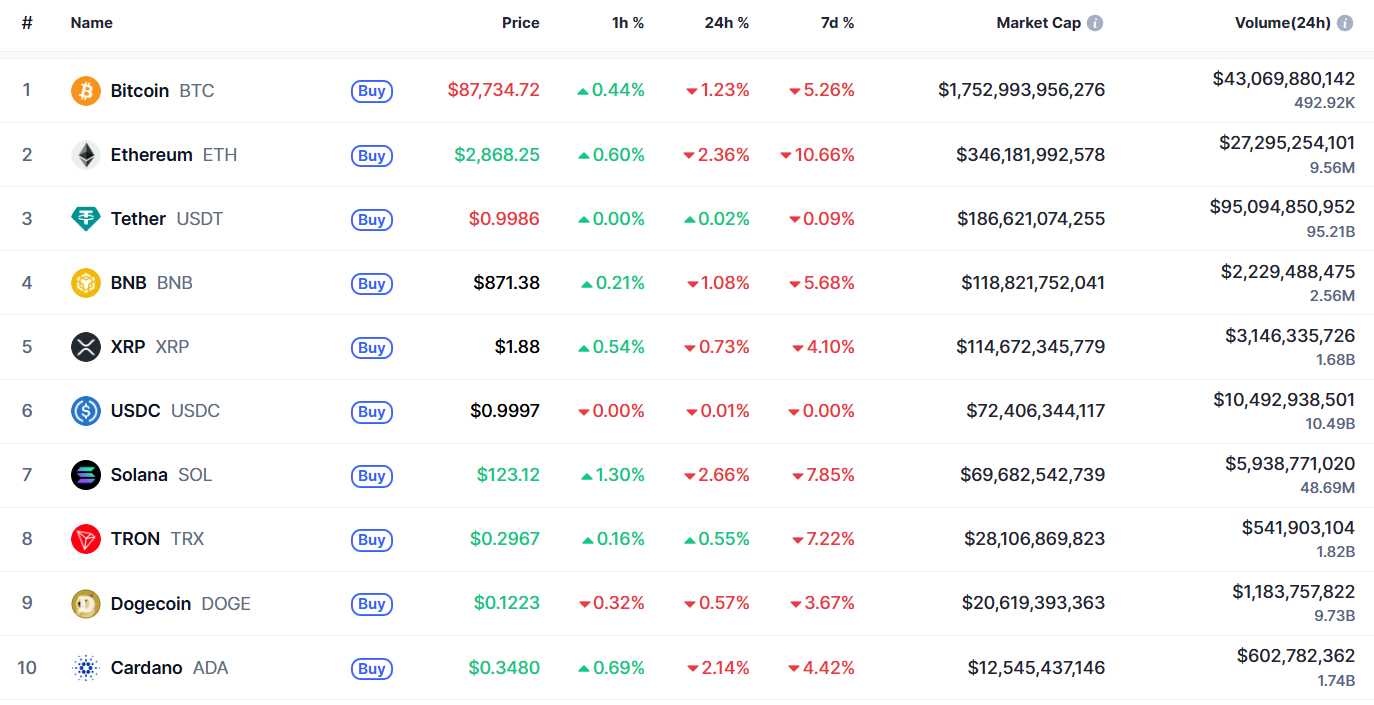Click the Ethereum diamond logo icon
The height and width of the screenshot is (705, 1374).
point(86,155)
